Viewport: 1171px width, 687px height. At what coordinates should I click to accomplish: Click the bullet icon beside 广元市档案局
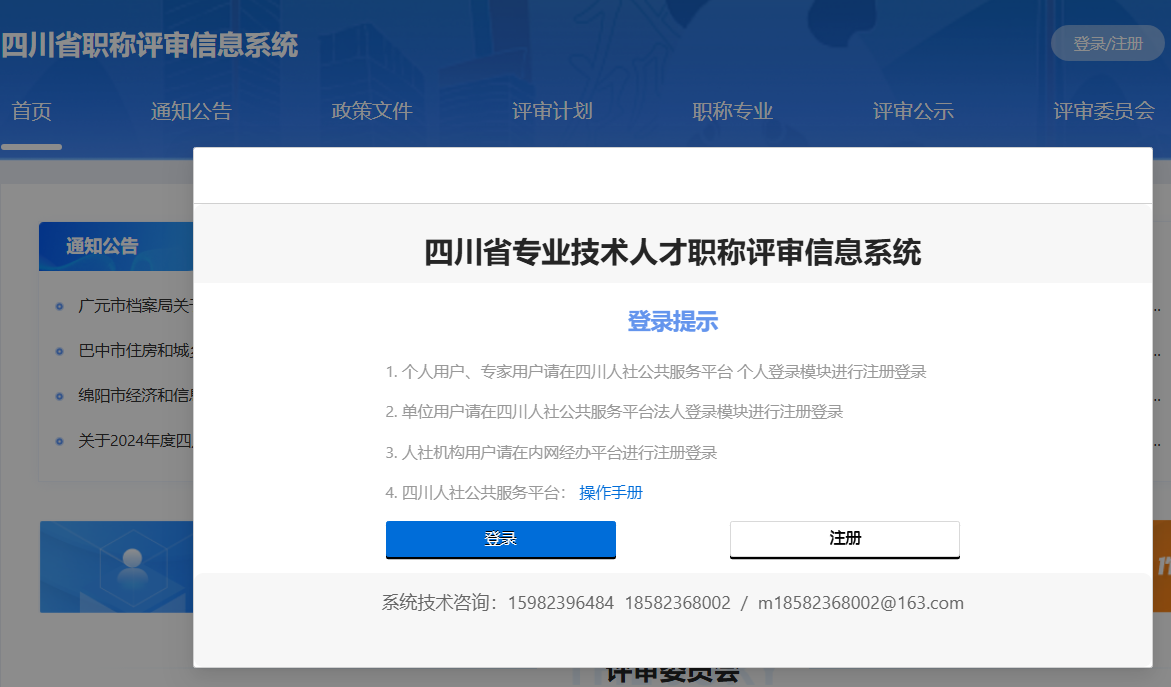[60, 307]
